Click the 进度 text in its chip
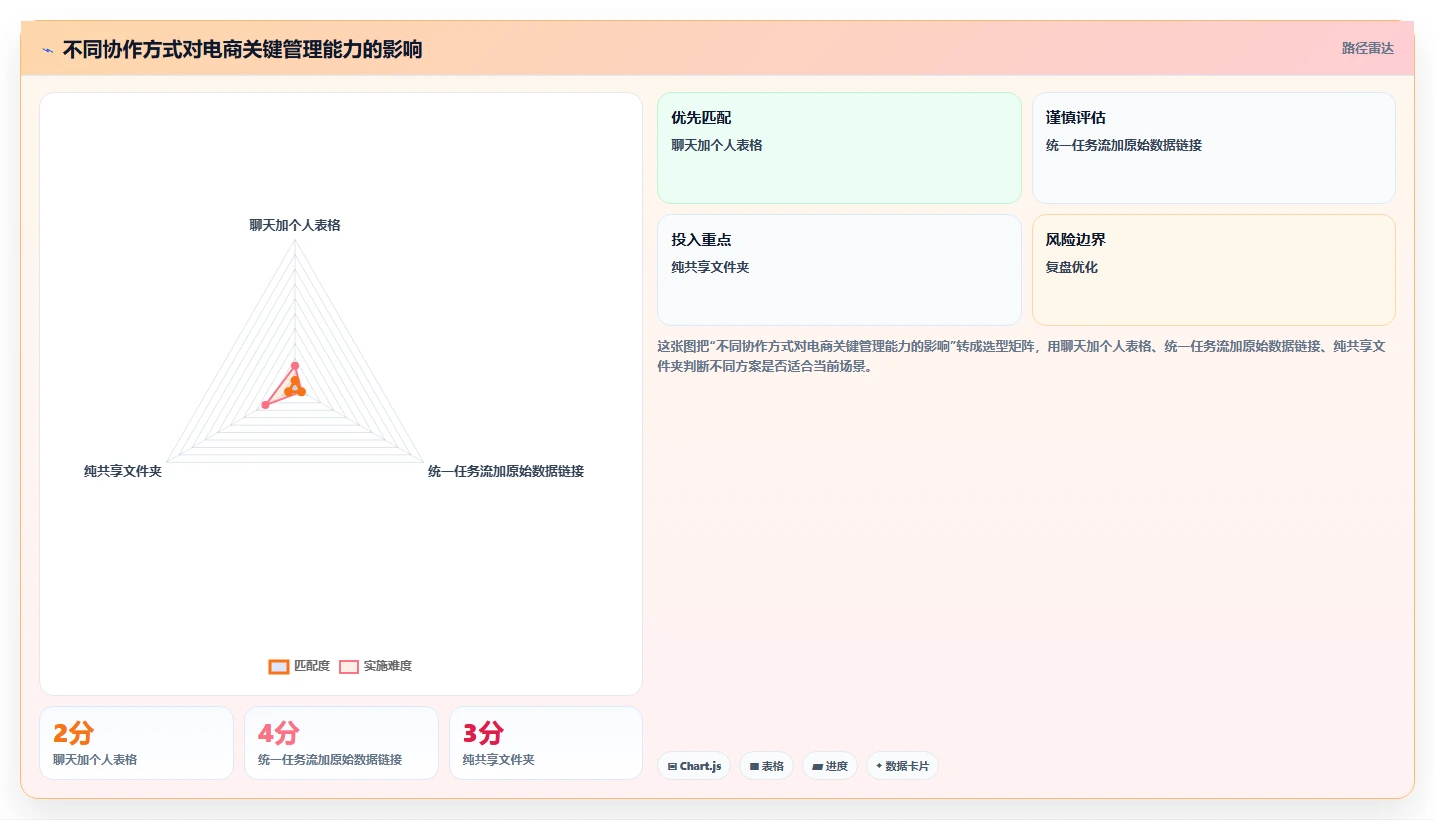The image size is (1435, 820). [837, 766]
